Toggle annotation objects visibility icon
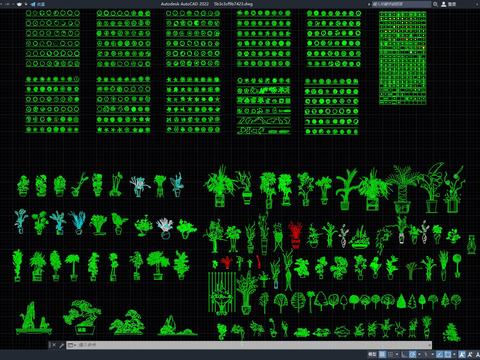The image size is (480, 360). [x=462, y=354]
